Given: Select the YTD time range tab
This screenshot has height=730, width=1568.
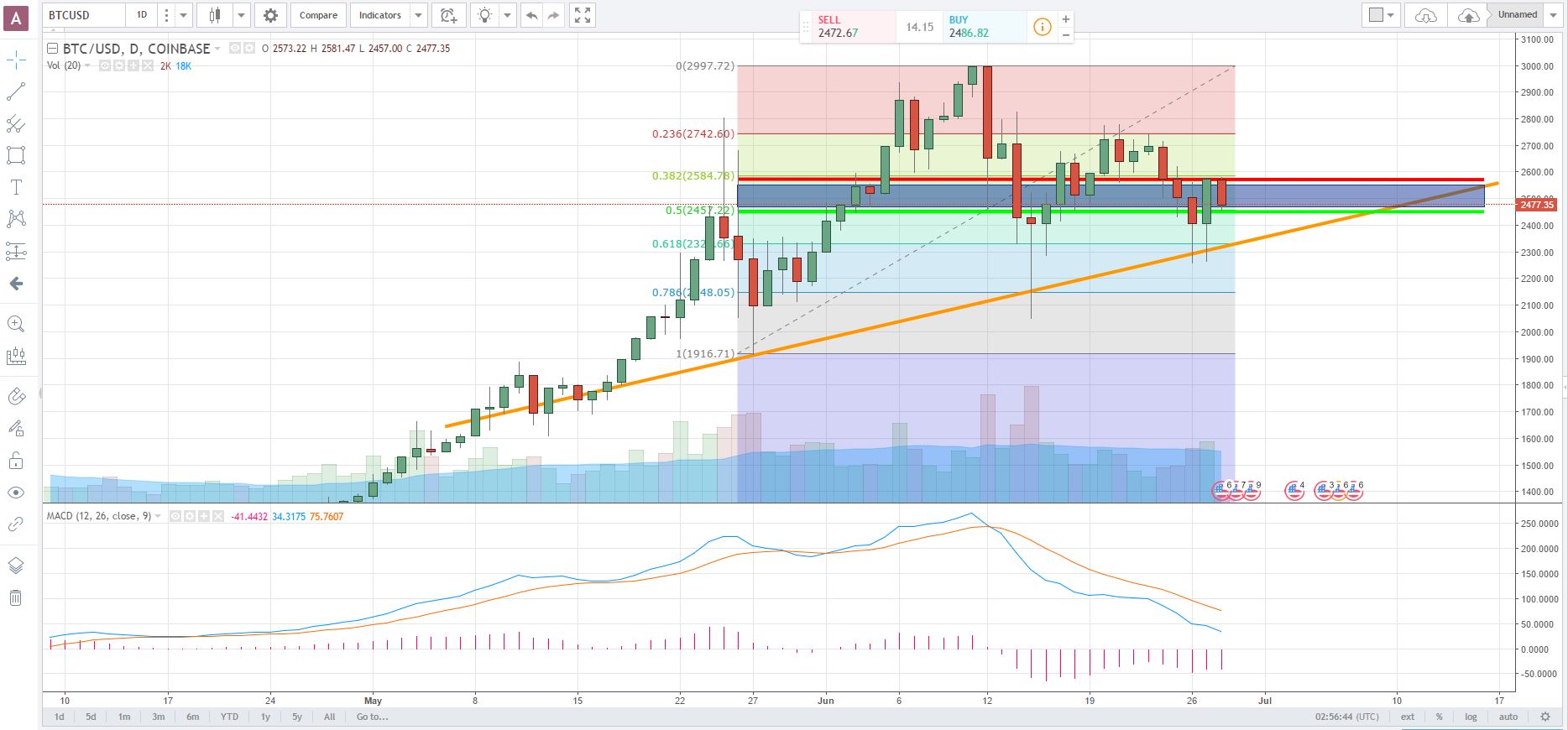Looking at the screenshot, I should [228, 717].
